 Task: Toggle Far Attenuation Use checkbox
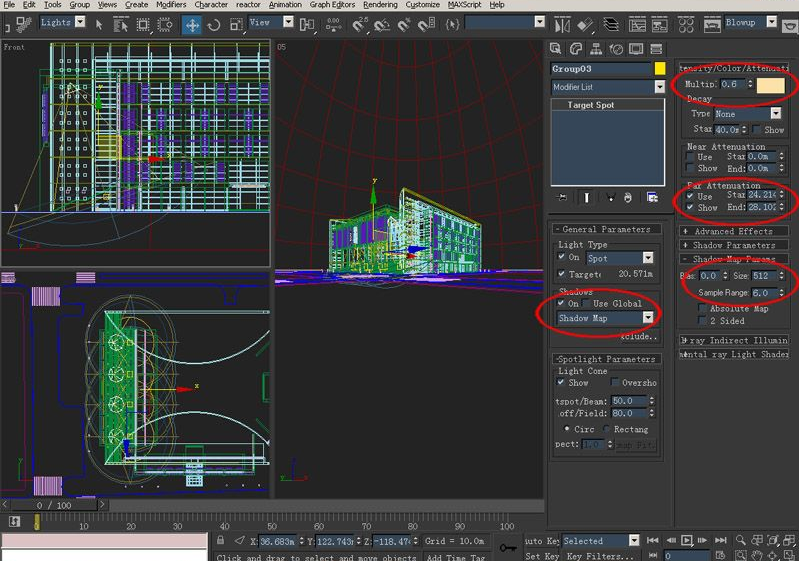pyautogui.click(x=690, y=196)
